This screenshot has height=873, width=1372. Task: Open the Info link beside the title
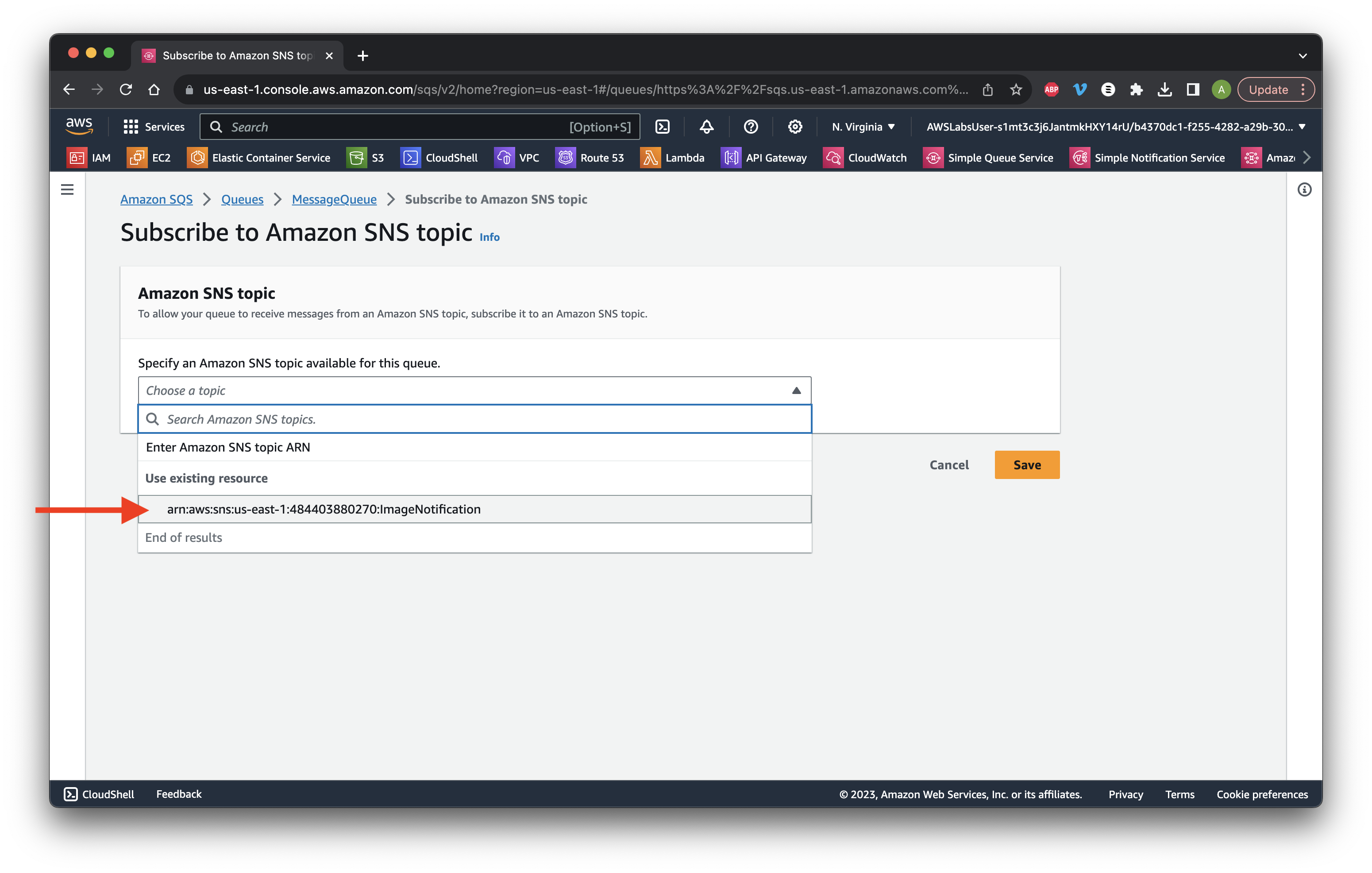click(489, 237)
